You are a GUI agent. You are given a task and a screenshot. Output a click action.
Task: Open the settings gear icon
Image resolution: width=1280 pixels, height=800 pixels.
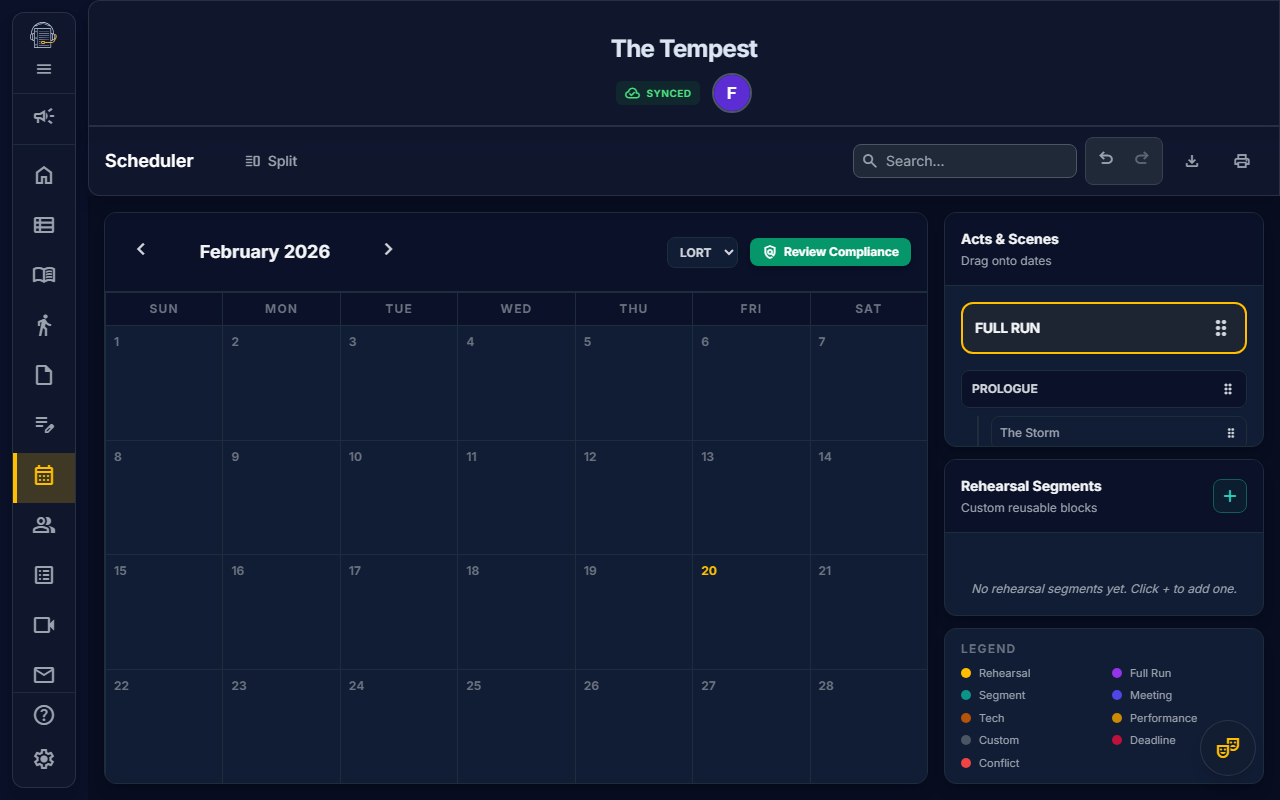43,759
